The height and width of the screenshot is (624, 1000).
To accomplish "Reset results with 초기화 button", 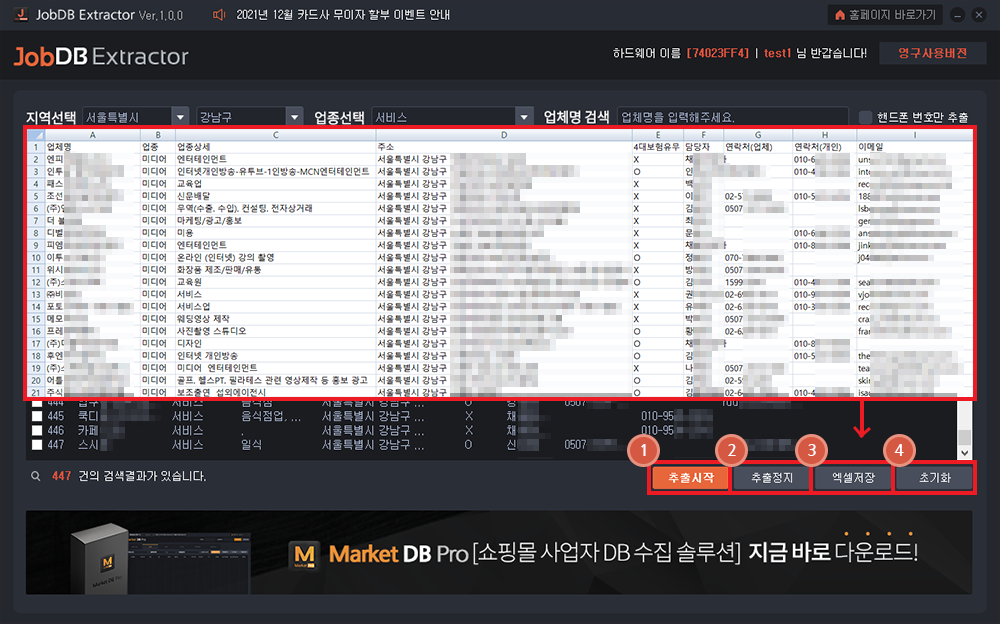I will point(934,478).
